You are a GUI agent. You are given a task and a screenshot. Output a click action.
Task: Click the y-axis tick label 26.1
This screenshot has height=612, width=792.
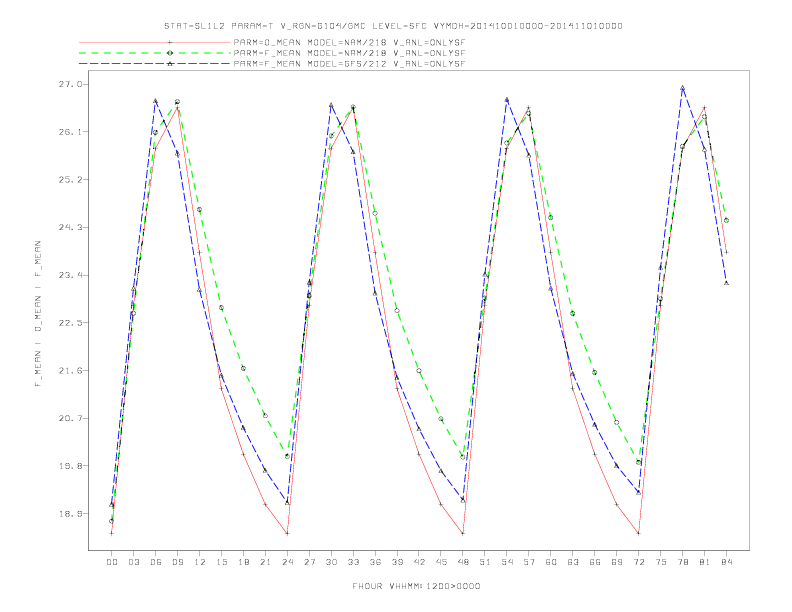tap(71, 132)
